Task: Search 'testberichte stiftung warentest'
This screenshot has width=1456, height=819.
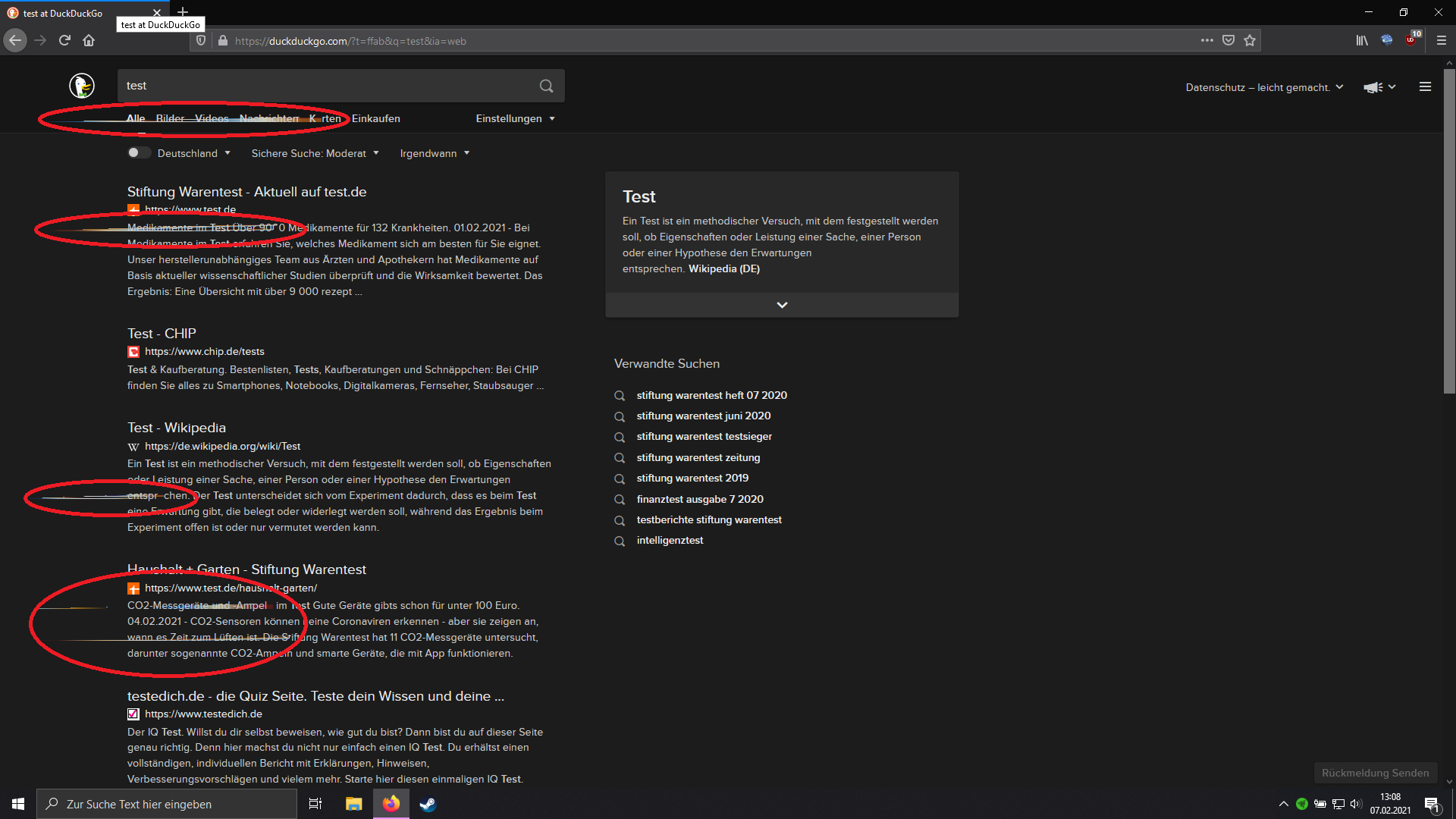Action: [709, 519]
